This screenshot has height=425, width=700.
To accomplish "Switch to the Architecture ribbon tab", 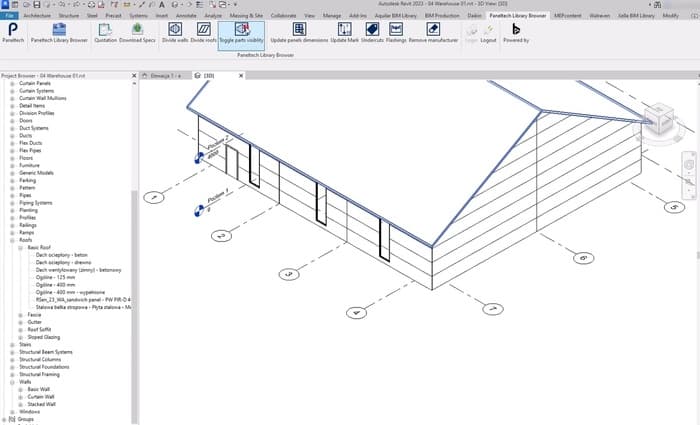I will pos(37,16).
